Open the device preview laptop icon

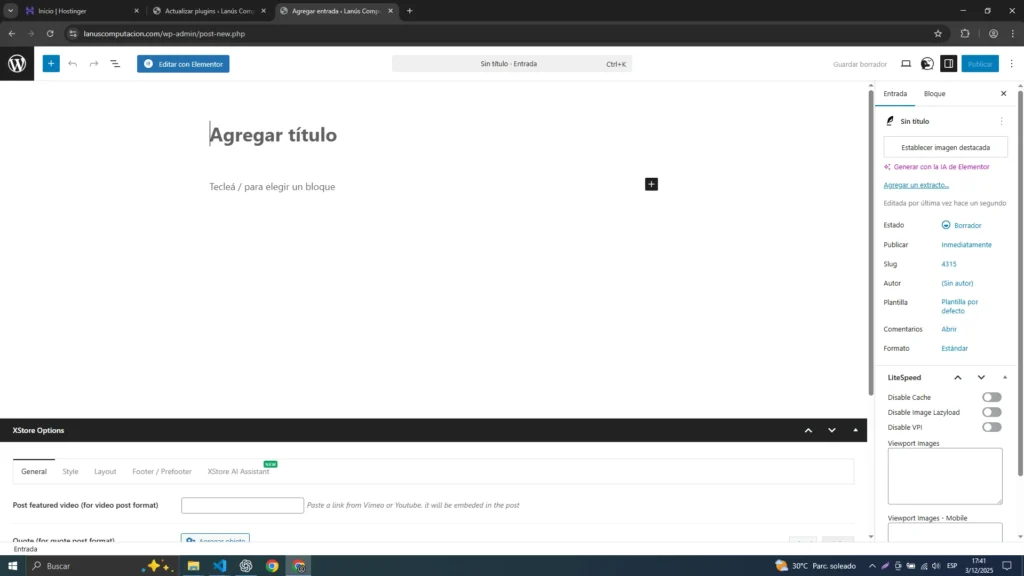point(906,64)
